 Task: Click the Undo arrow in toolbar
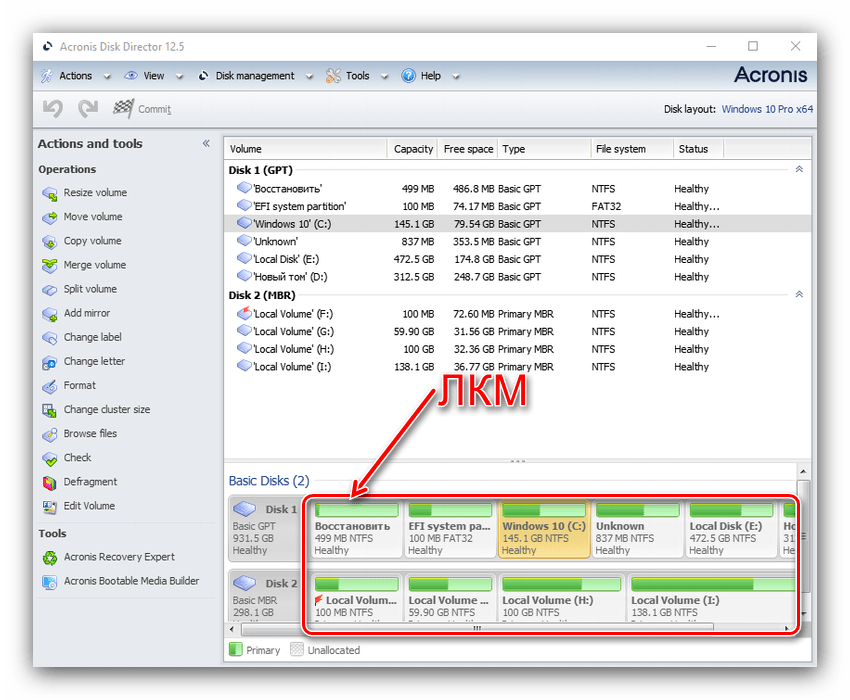click(x=53, y=109)
